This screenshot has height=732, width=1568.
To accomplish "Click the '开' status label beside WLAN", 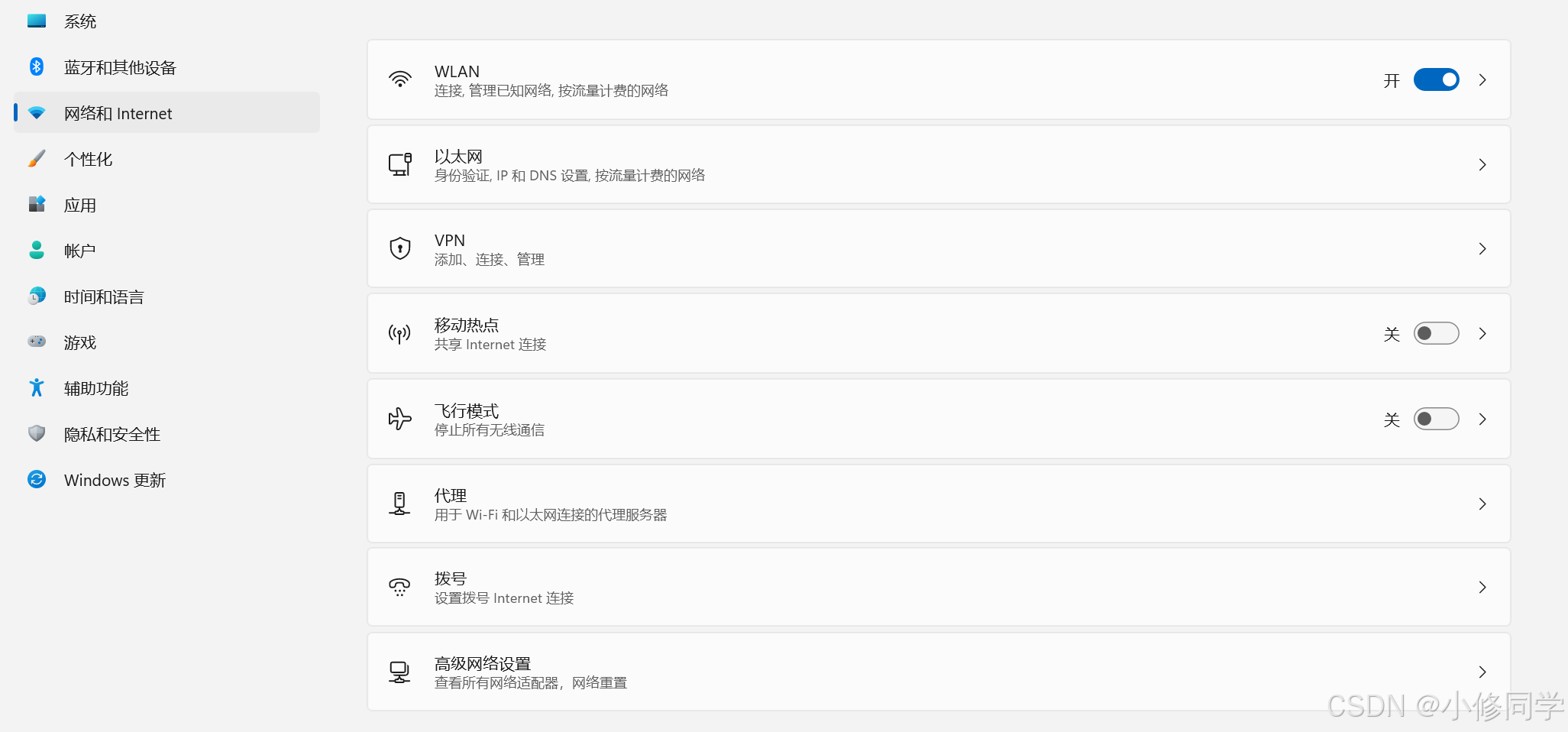I will (1392, 80).
